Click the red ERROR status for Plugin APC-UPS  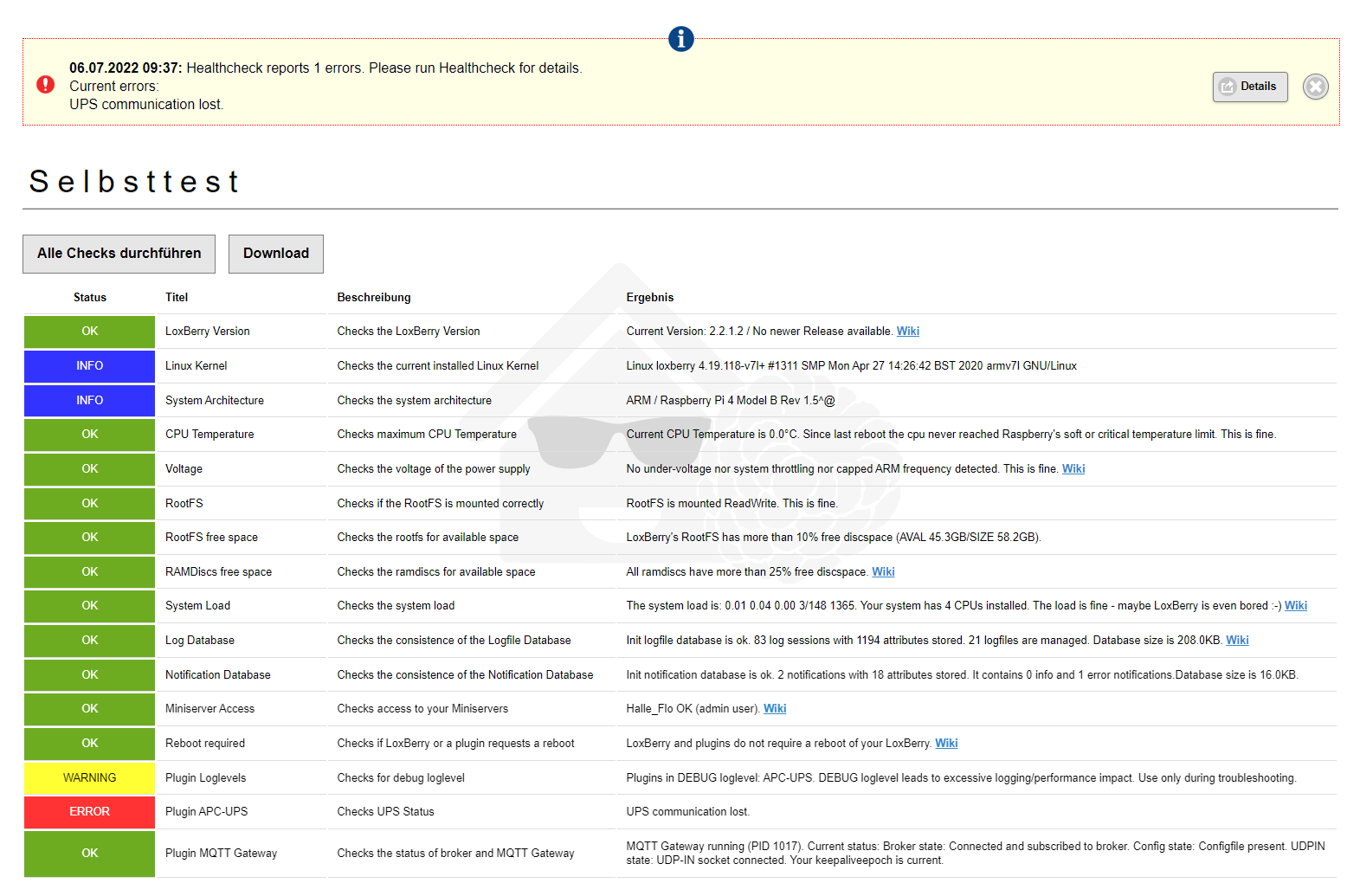coord(89,812)
